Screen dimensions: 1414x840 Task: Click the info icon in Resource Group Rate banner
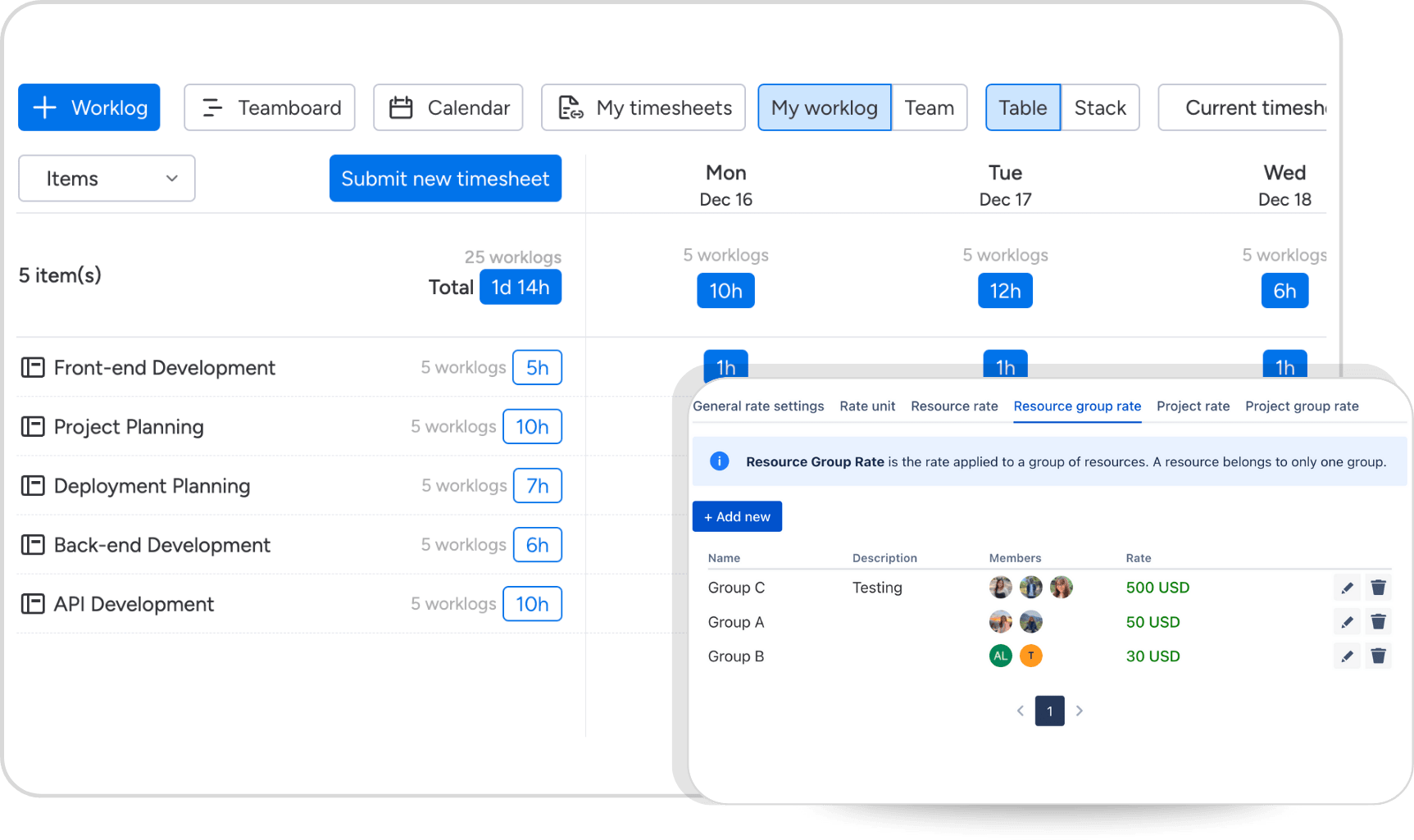click(x=719, y=461)
